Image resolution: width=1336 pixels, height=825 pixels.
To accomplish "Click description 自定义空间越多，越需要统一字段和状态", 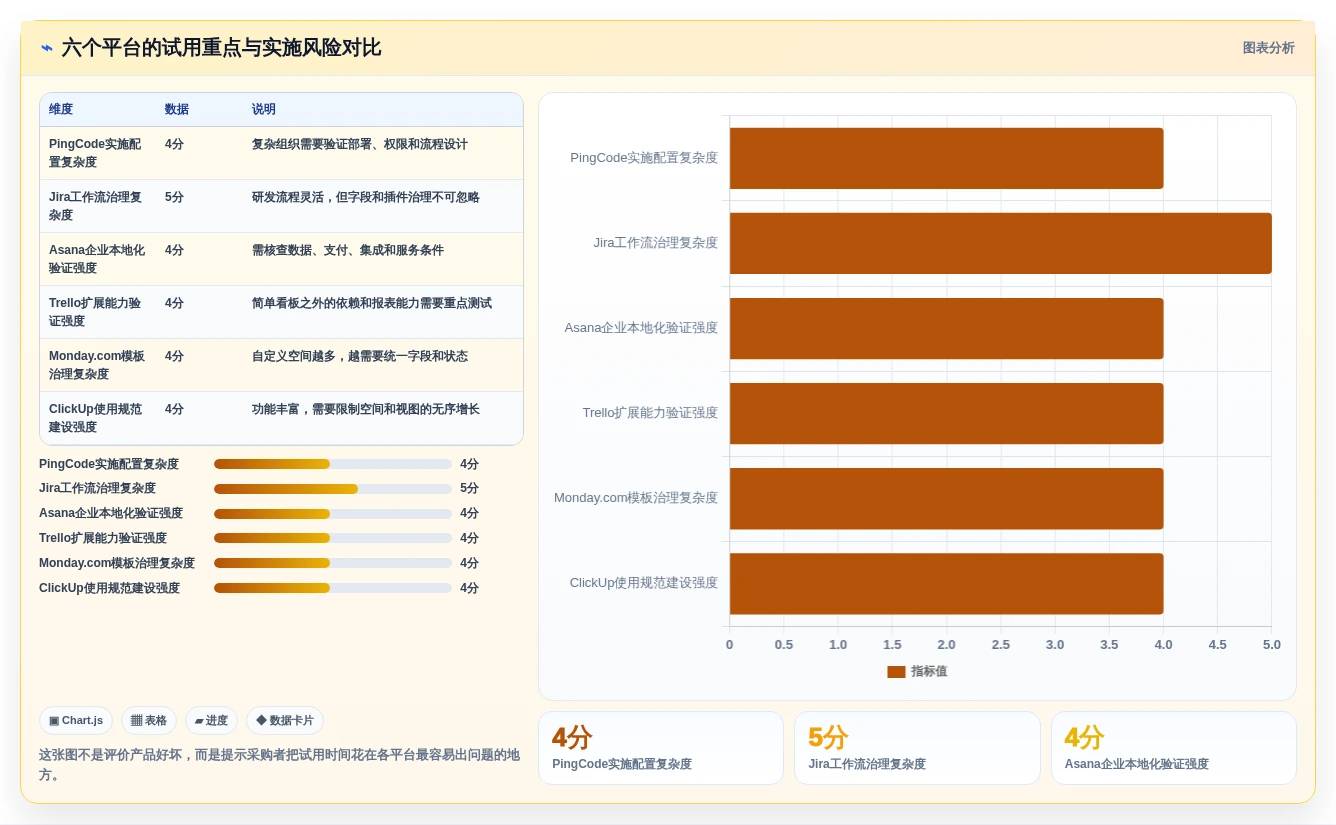I will [x=360, y=356].
